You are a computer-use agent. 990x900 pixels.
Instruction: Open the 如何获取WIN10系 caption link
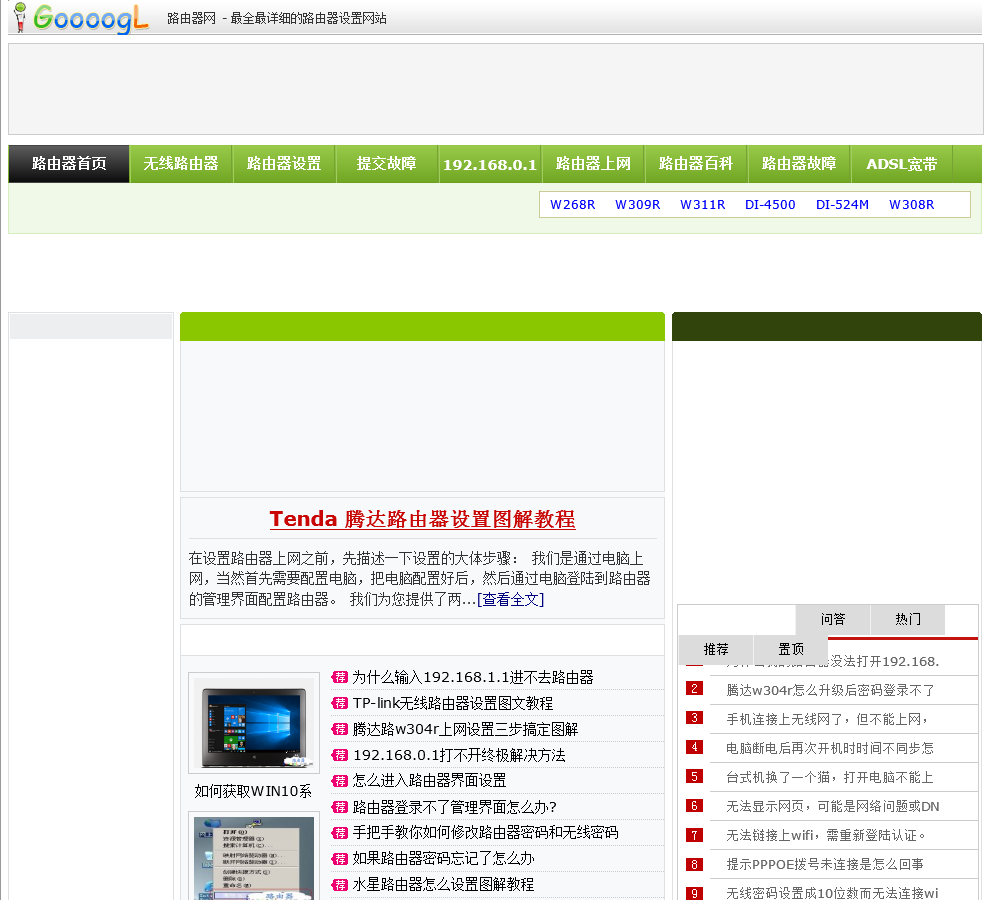click(x=253, y=791)
